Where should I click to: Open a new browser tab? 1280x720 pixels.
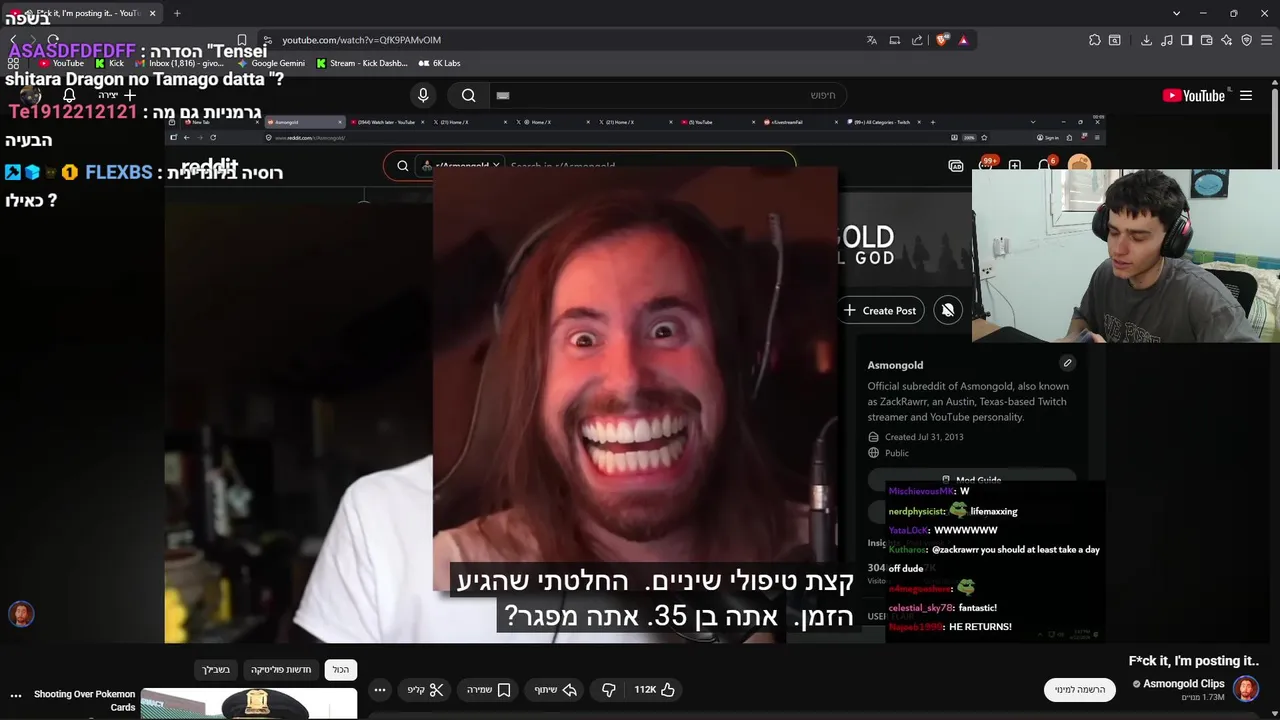pos(177,13)
